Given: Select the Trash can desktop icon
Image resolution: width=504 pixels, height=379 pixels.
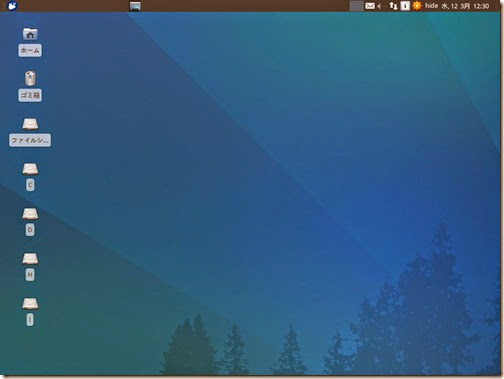Looking at the screenshot, I should pyautogui.click(x=30, y=78).
